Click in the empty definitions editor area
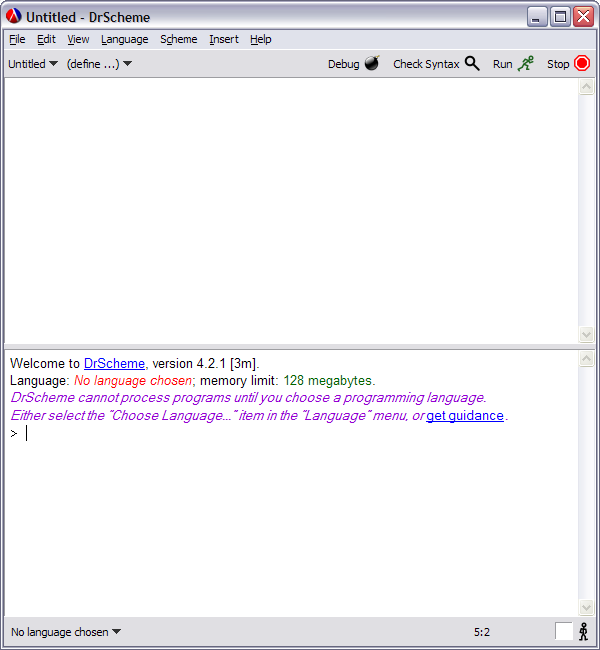Screen dimensions: 600x650 click(291, 211)
